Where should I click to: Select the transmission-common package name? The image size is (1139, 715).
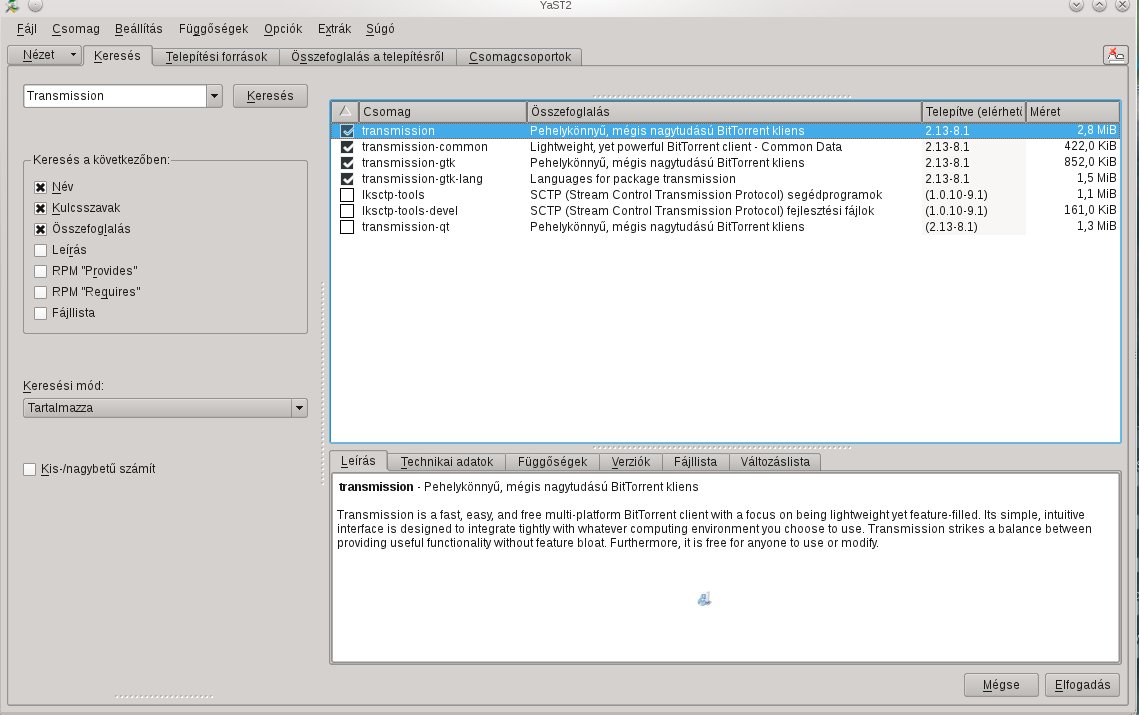[x=424, y=147]
